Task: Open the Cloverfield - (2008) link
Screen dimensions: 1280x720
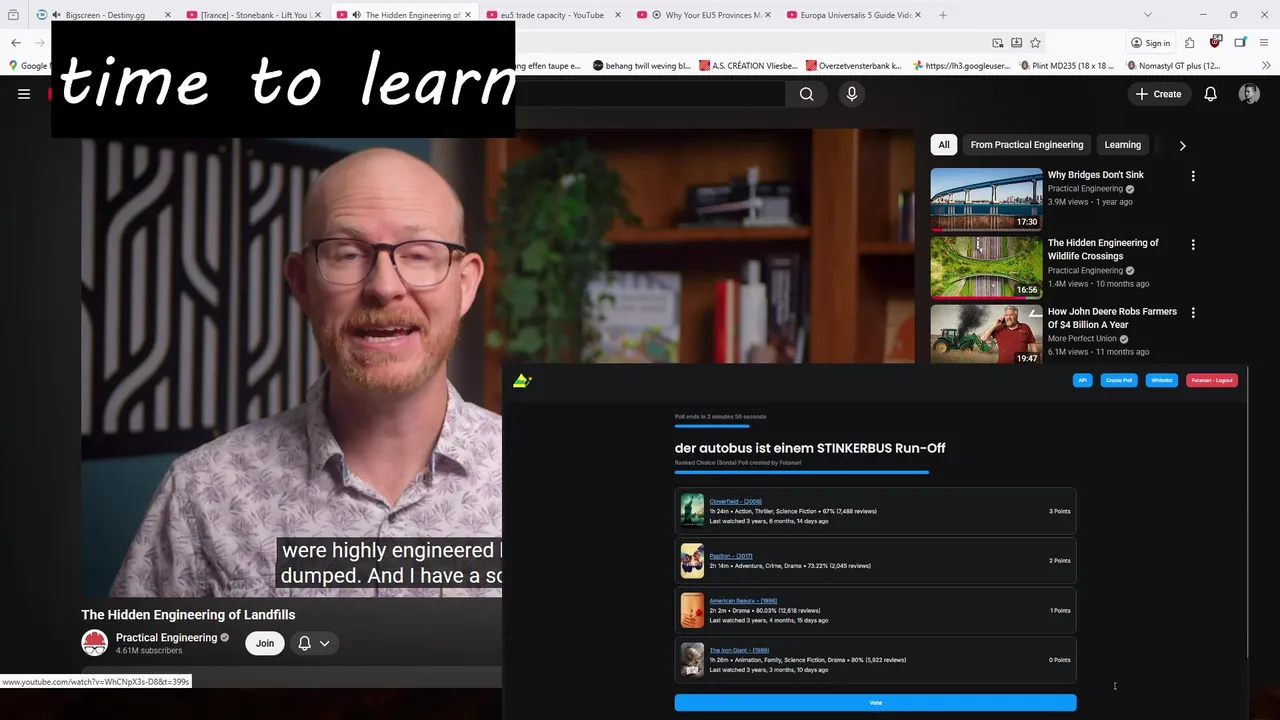Action: (x=735, y=502)
